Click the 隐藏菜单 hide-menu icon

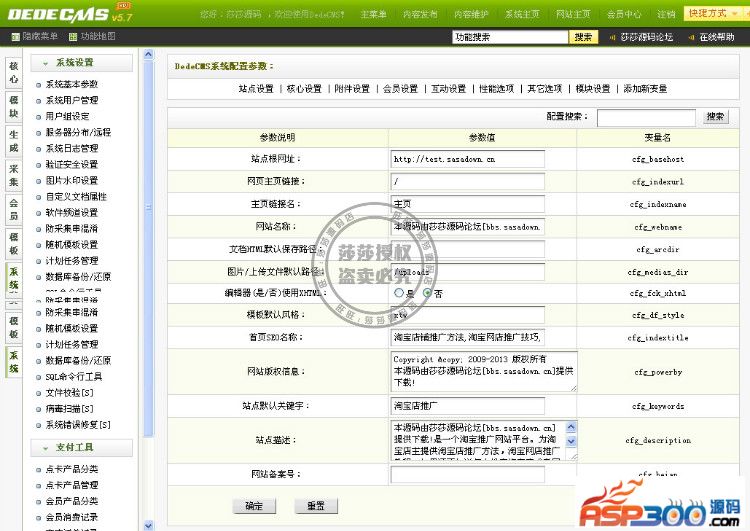pos(15,37)
